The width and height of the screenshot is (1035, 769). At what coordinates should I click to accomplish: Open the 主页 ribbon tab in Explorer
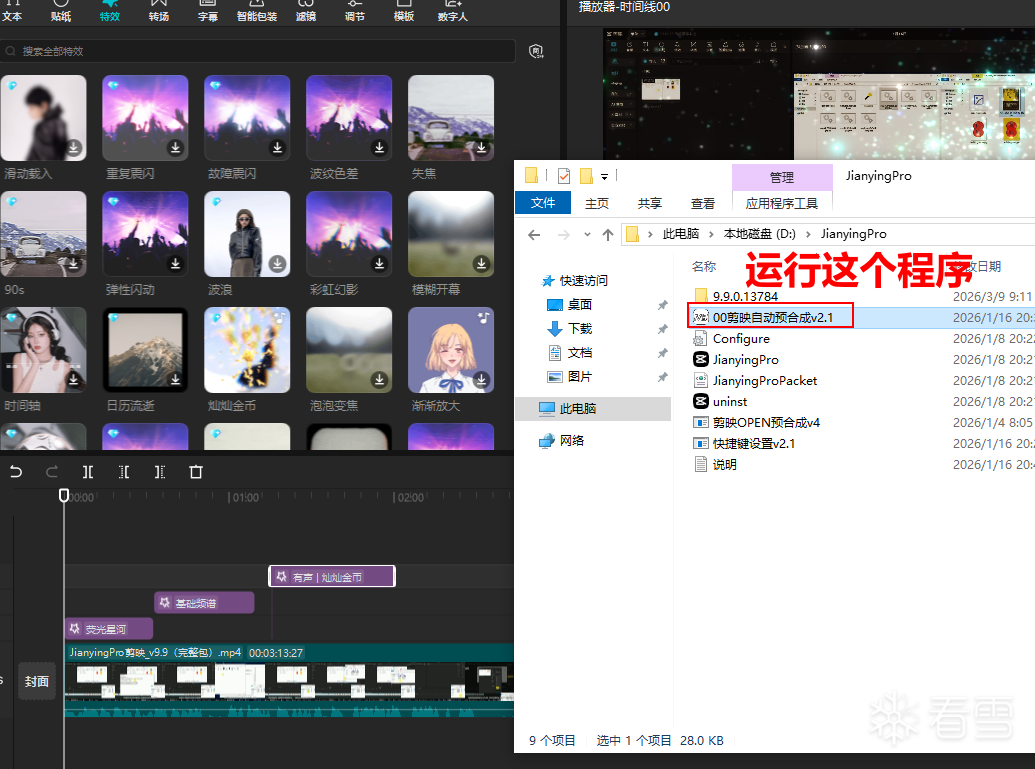(597, 203)
